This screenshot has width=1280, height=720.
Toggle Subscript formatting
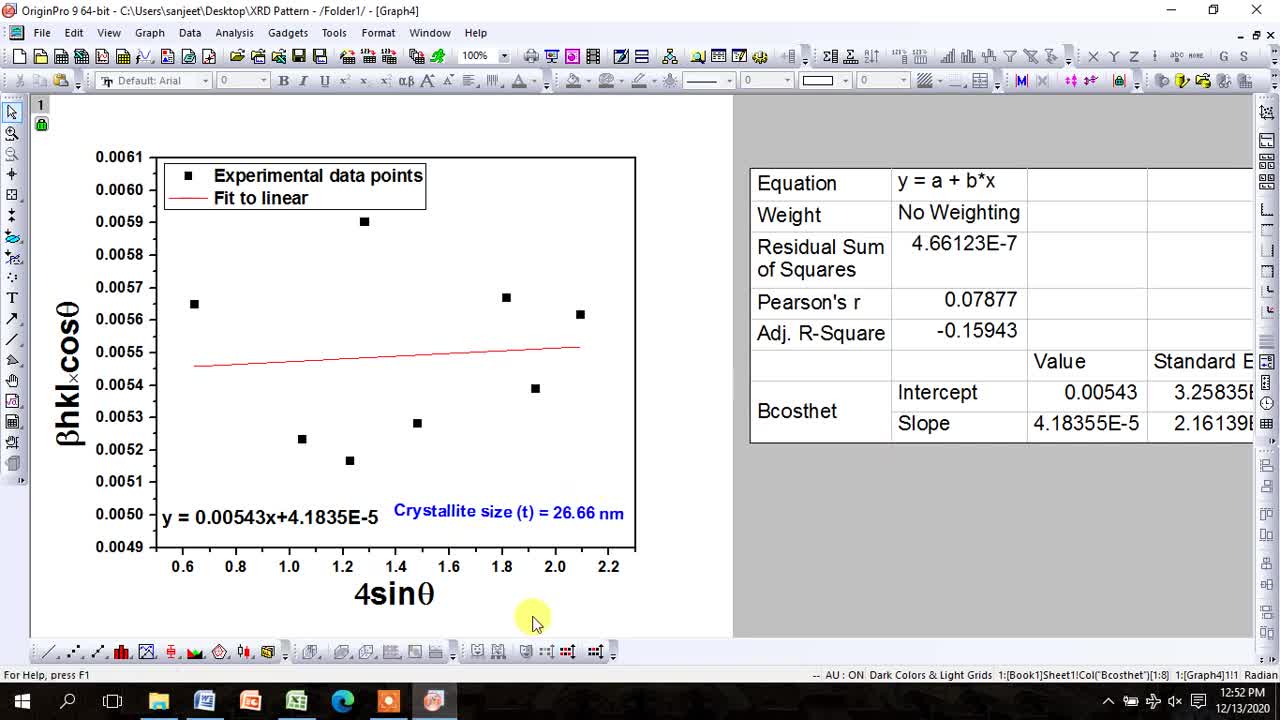(x=365, y=81)
